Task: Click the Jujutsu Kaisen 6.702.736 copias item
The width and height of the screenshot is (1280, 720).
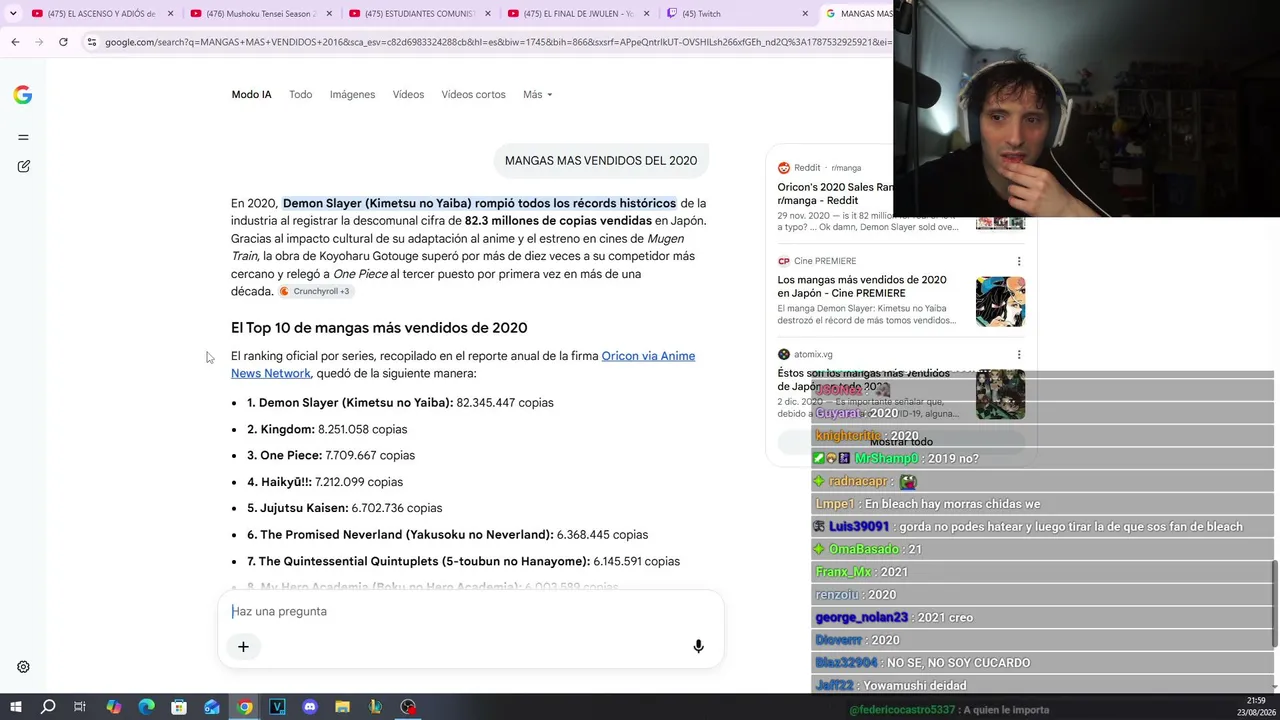Action: coord(344,508)
